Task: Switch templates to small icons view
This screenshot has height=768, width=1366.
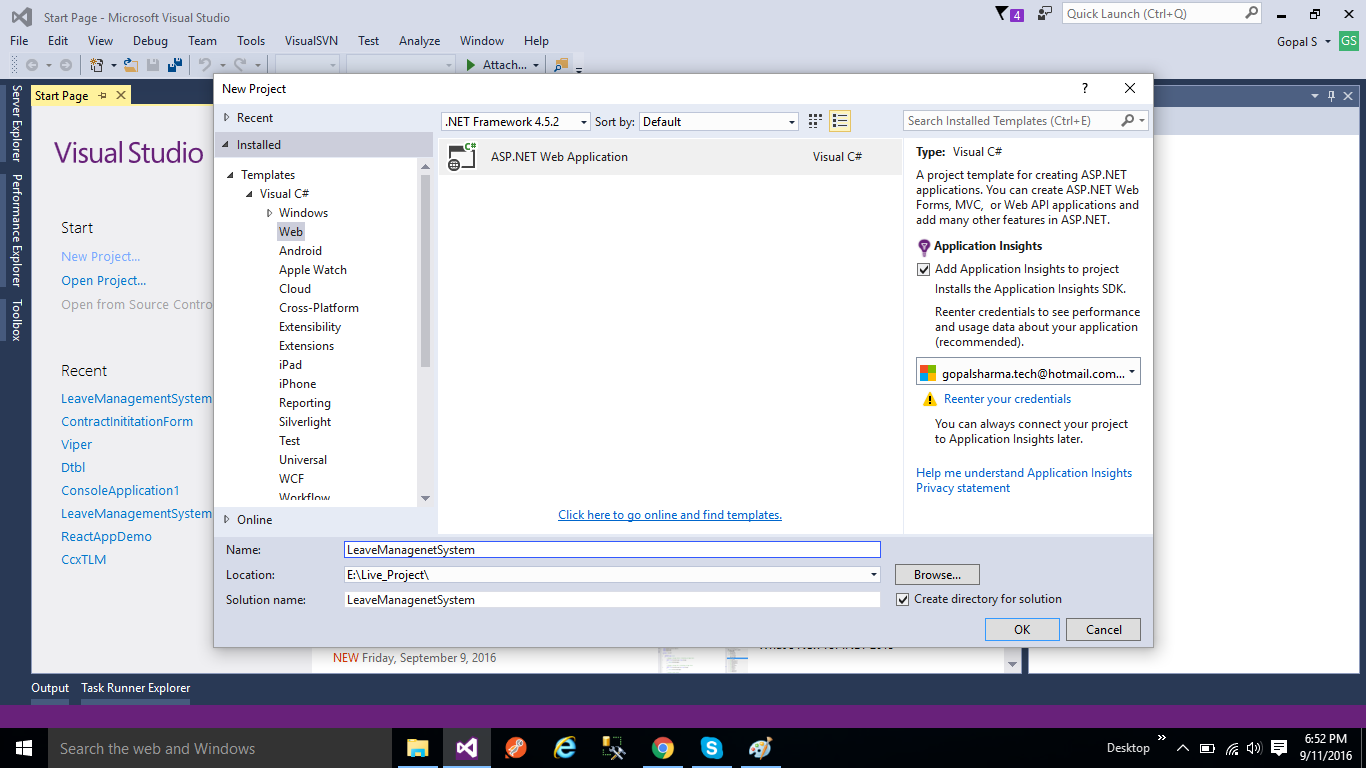Action: point(815,121)
